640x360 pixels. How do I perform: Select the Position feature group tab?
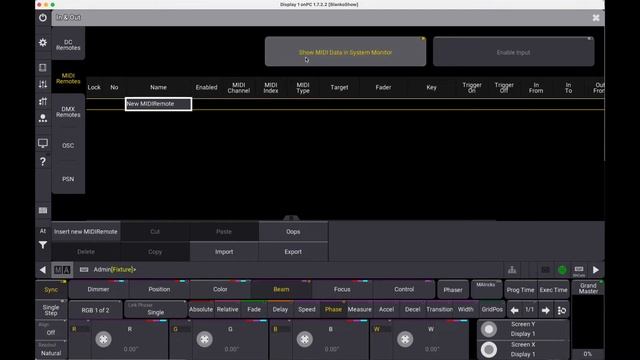[159, 289]
